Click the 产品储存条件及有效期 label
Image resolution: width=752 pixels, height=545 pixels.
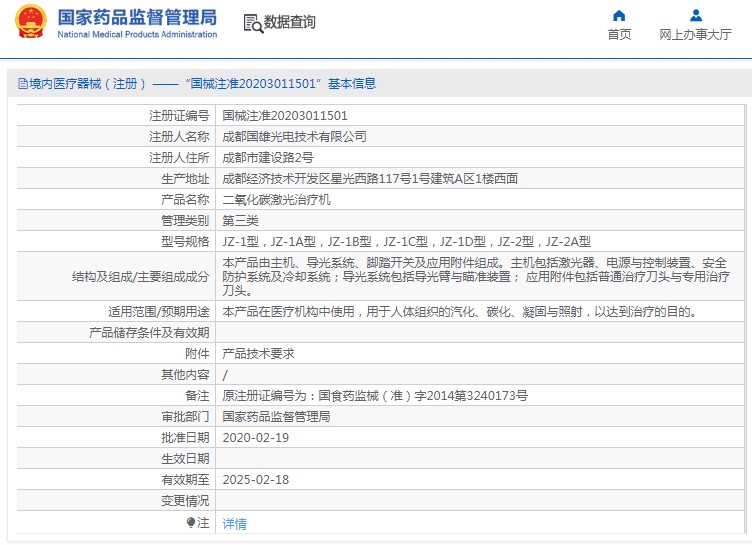[149, 333]
